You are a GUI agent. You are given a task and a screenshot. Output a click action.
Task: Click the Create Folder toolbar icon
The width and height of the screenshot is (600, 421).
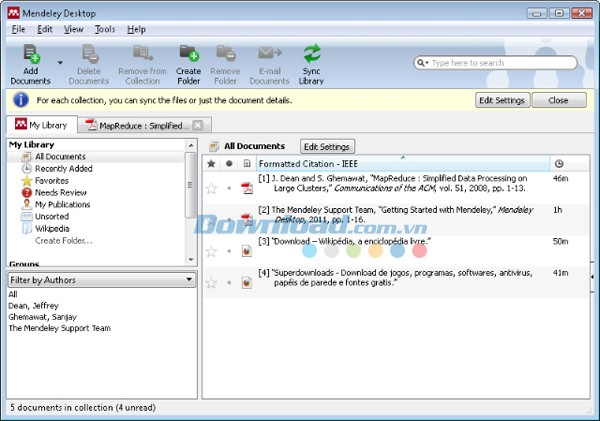189,53
